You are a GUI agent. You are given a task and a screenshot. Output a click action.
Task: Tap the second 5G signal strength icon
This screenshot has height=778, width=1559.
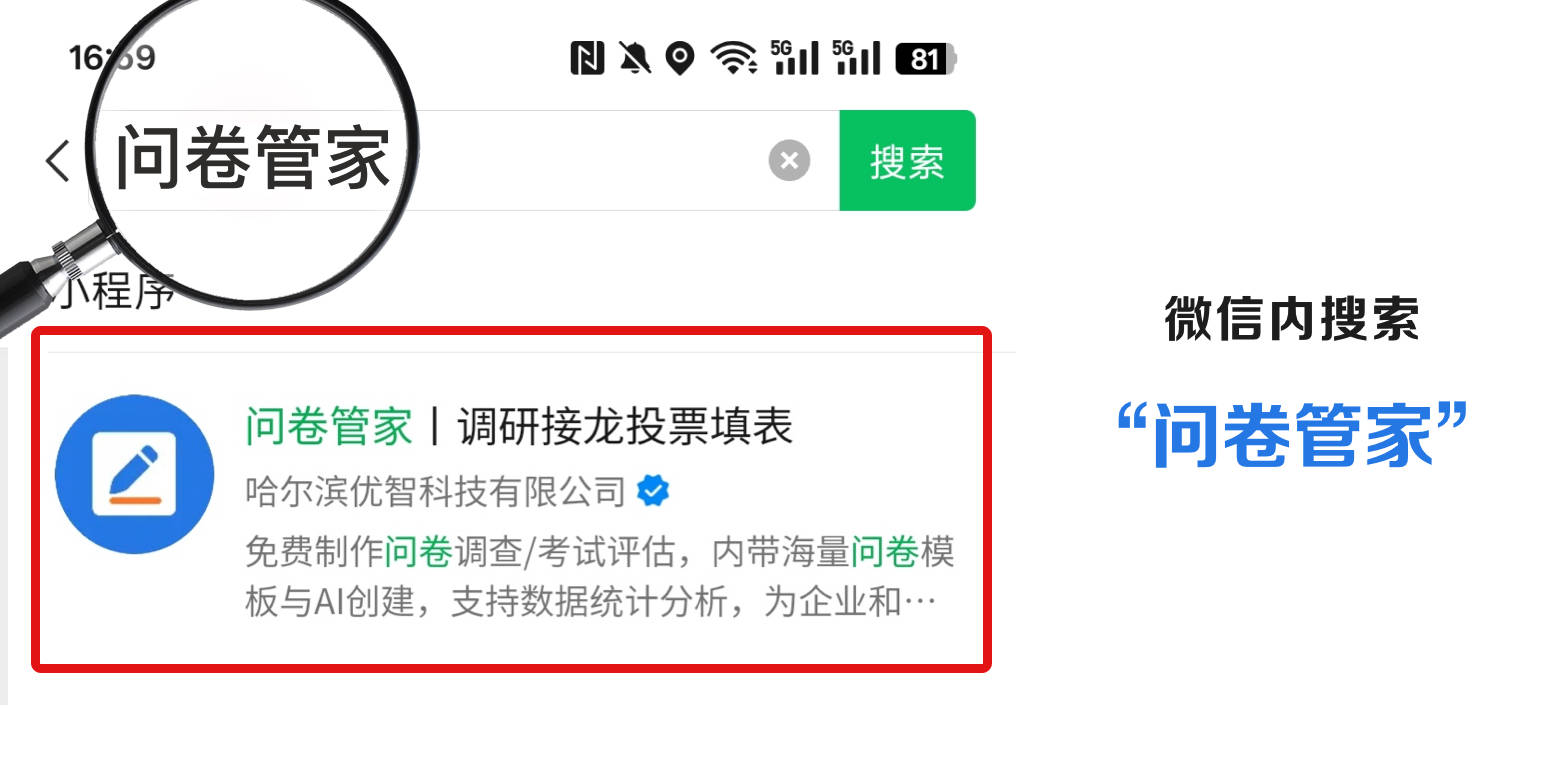click(856, 58)
